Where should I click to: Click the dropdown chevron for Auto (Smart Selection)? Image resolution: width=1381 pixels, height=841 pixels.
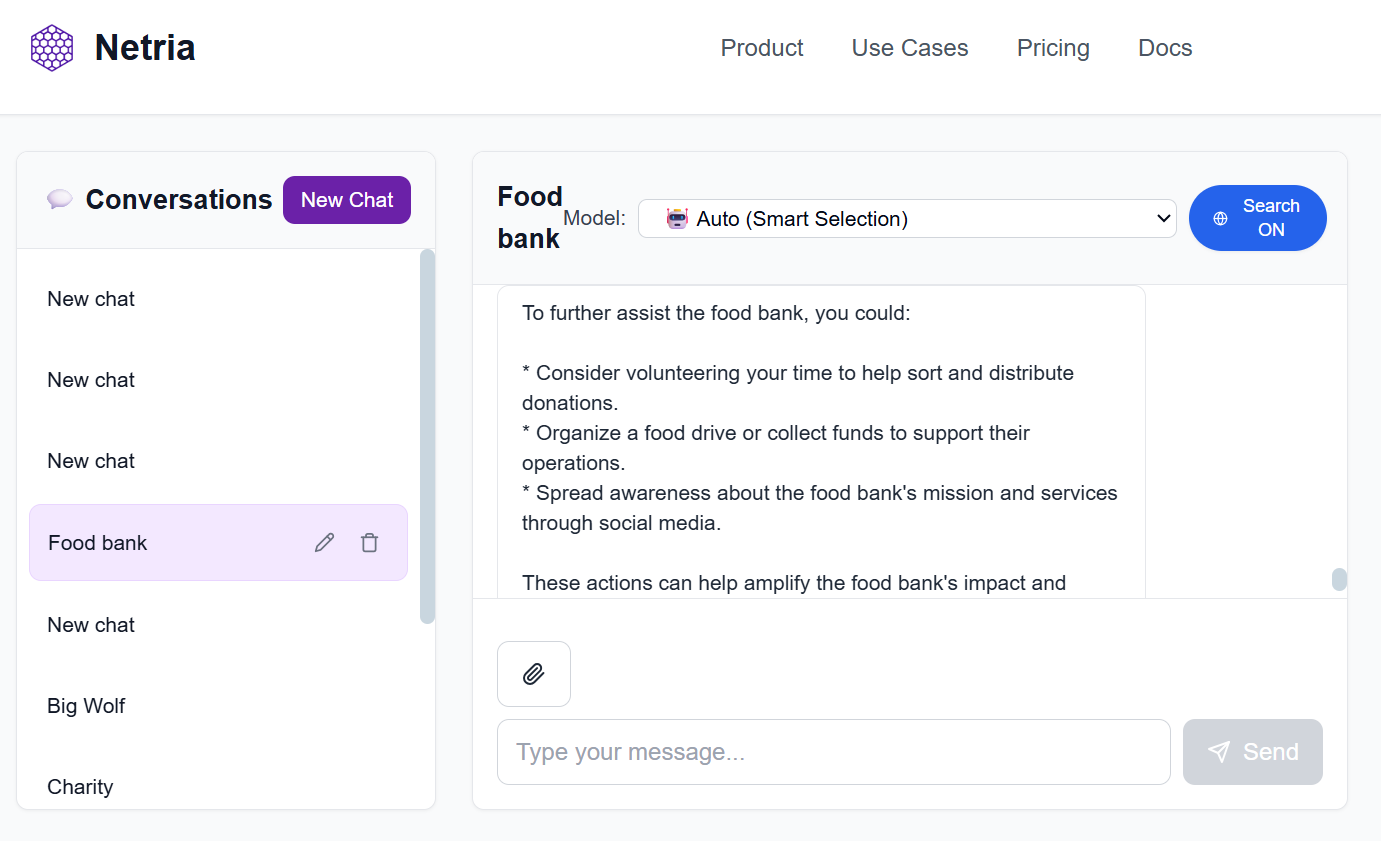point(1162,218)
